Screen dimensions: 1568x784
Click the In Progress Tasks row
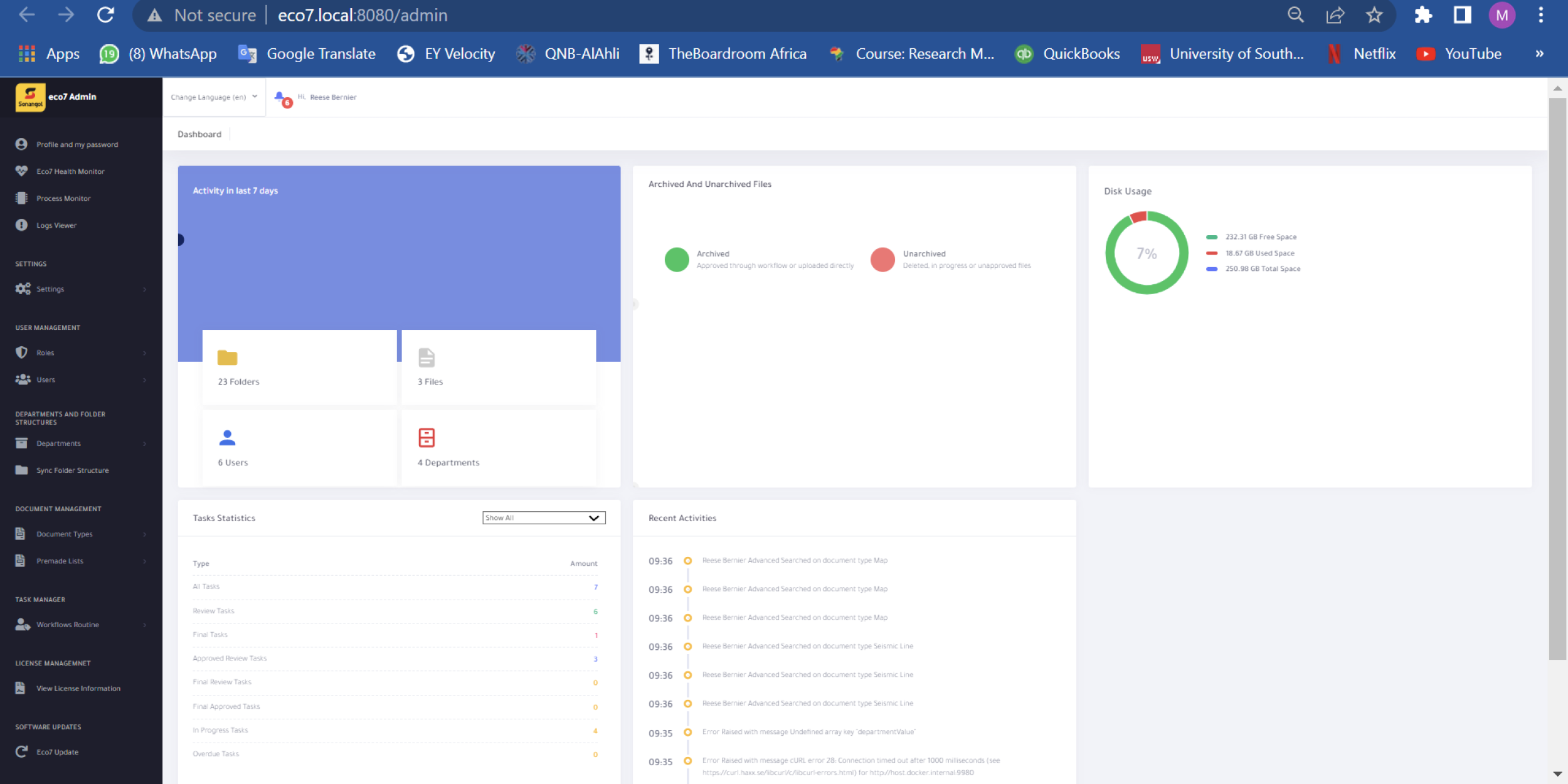click(x=395, y=731)
